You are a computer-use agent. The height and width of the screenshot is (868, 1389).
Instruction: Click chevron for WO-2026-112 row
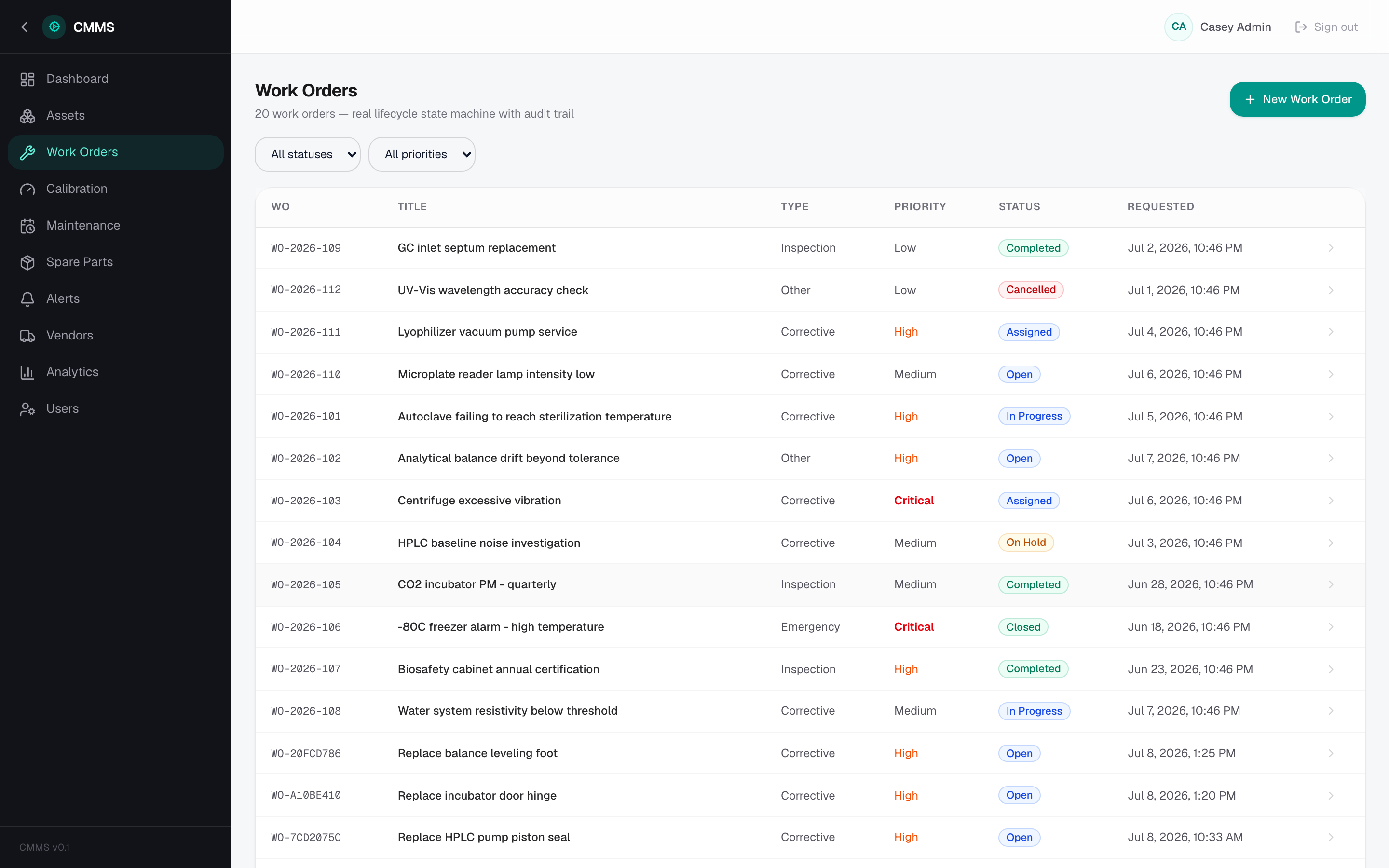click(1331, 290)
